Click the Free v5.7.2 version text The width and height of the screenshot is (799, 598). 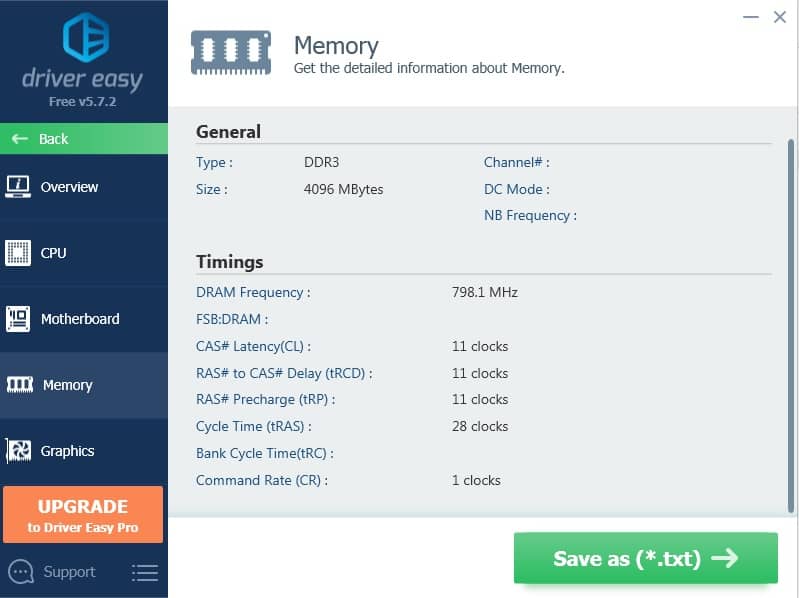click(83, 102)
